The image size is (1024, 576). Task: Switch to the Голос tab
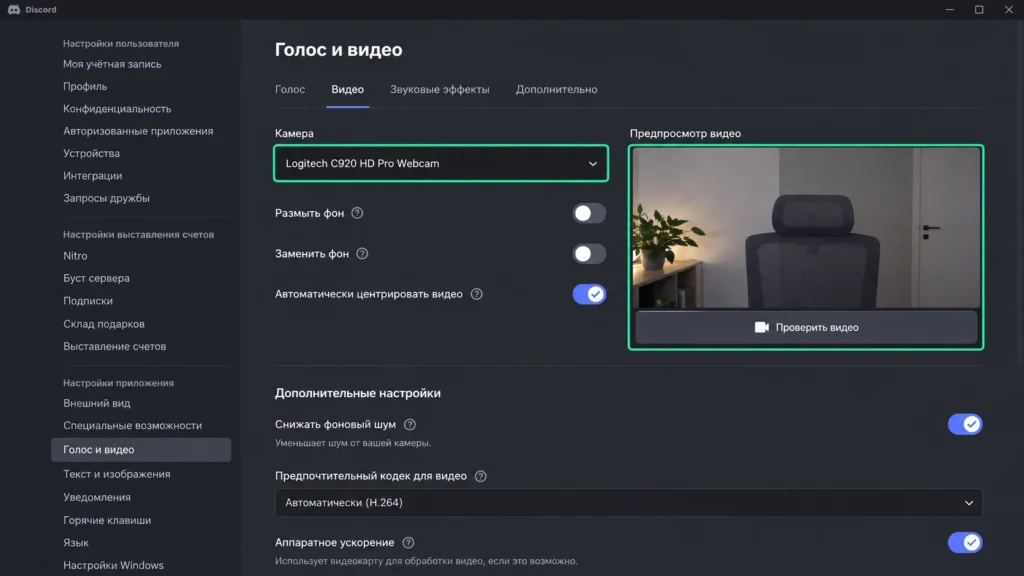coord(290,89)
